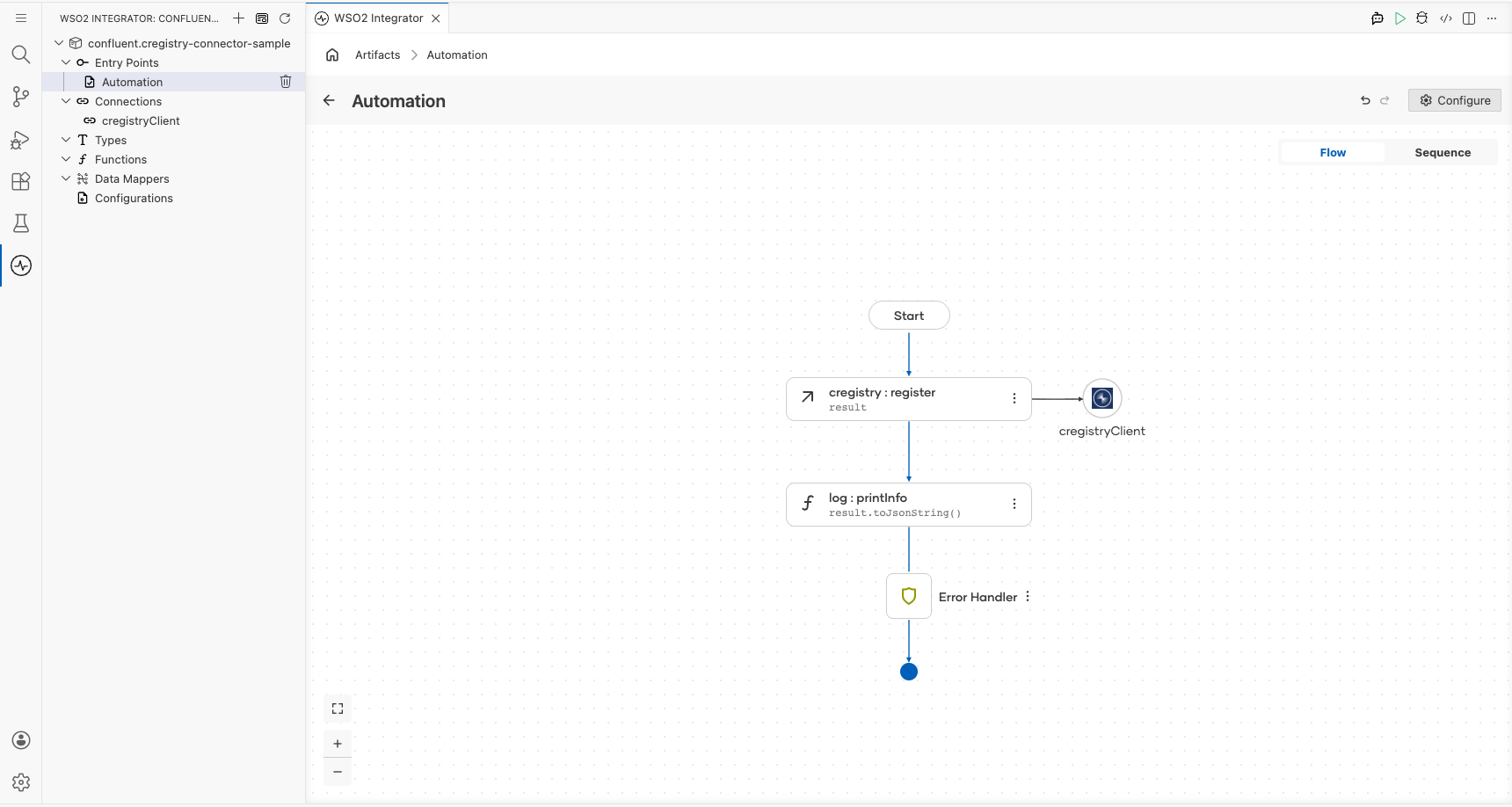Click the blue end node circle
The image size is (1512, 807).
(909, 672)
